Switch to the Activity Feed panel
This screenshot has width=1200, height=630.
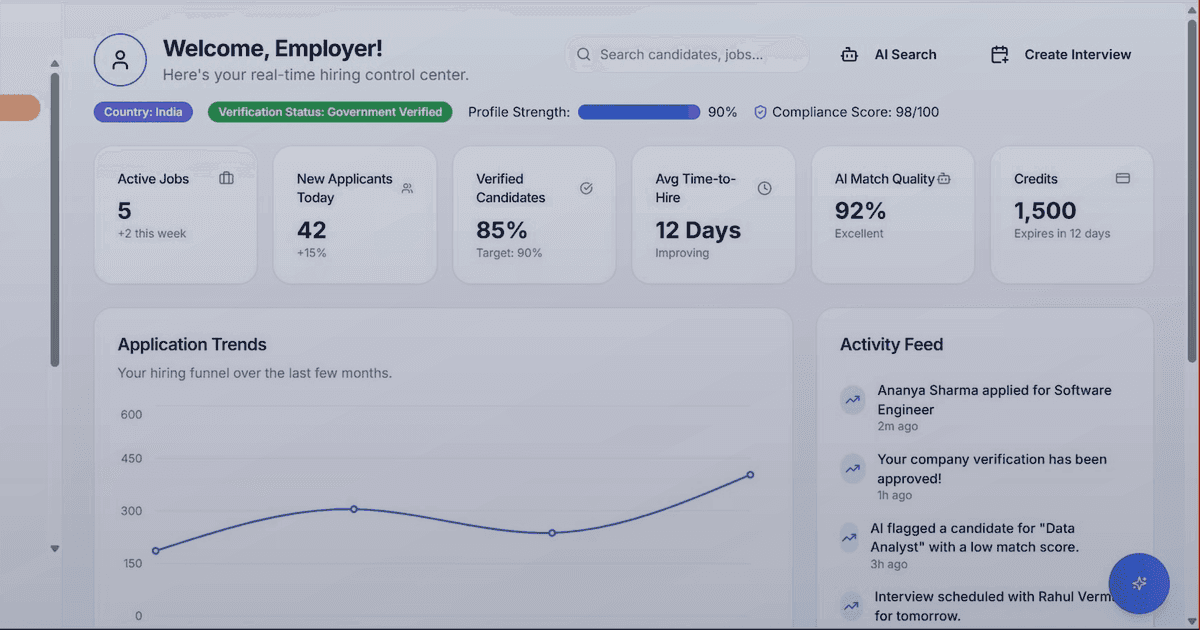pyautogui.click(x=891, y=344)
